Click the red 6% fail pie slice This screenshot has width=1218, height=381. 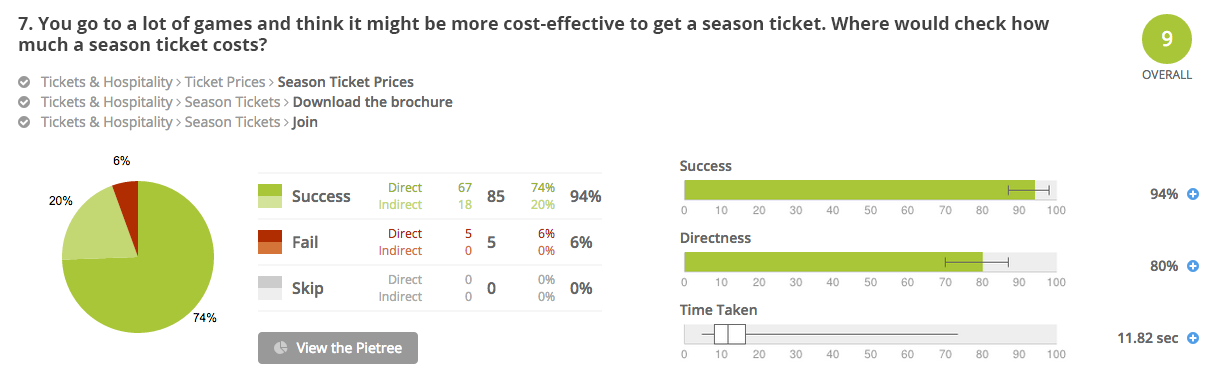pos(127,194)
